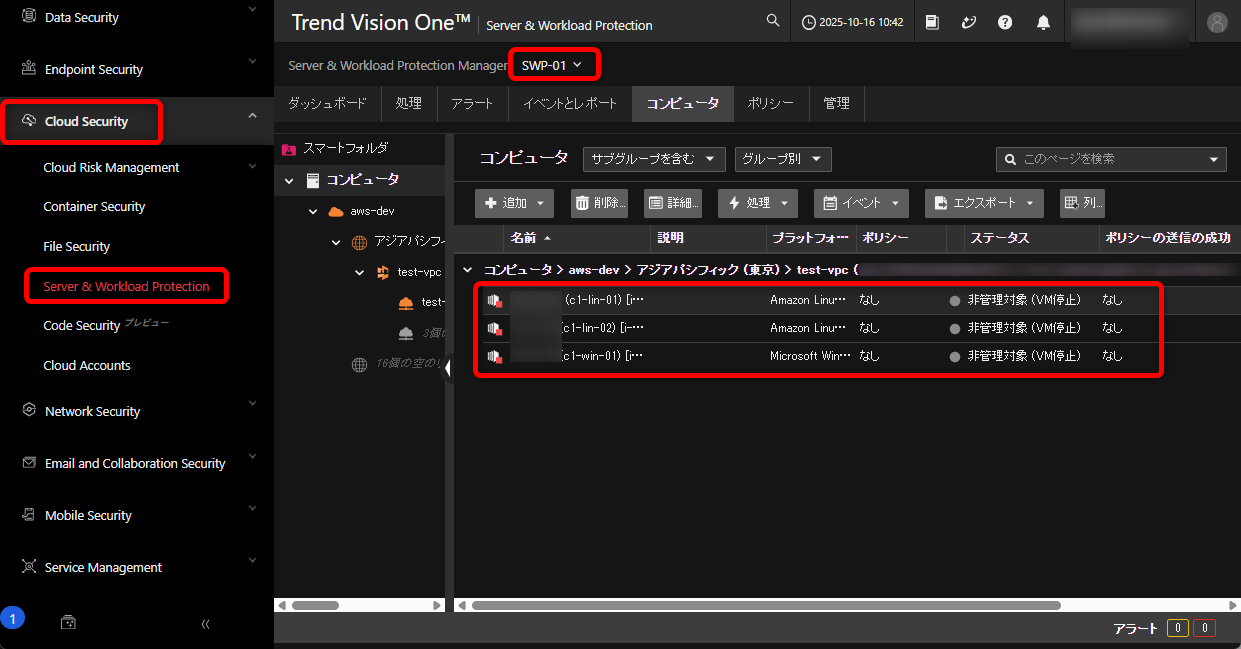This screenshot has width=1241, height=649.
Task: Open the グループ別 dropdown
Action: (783, 159)
